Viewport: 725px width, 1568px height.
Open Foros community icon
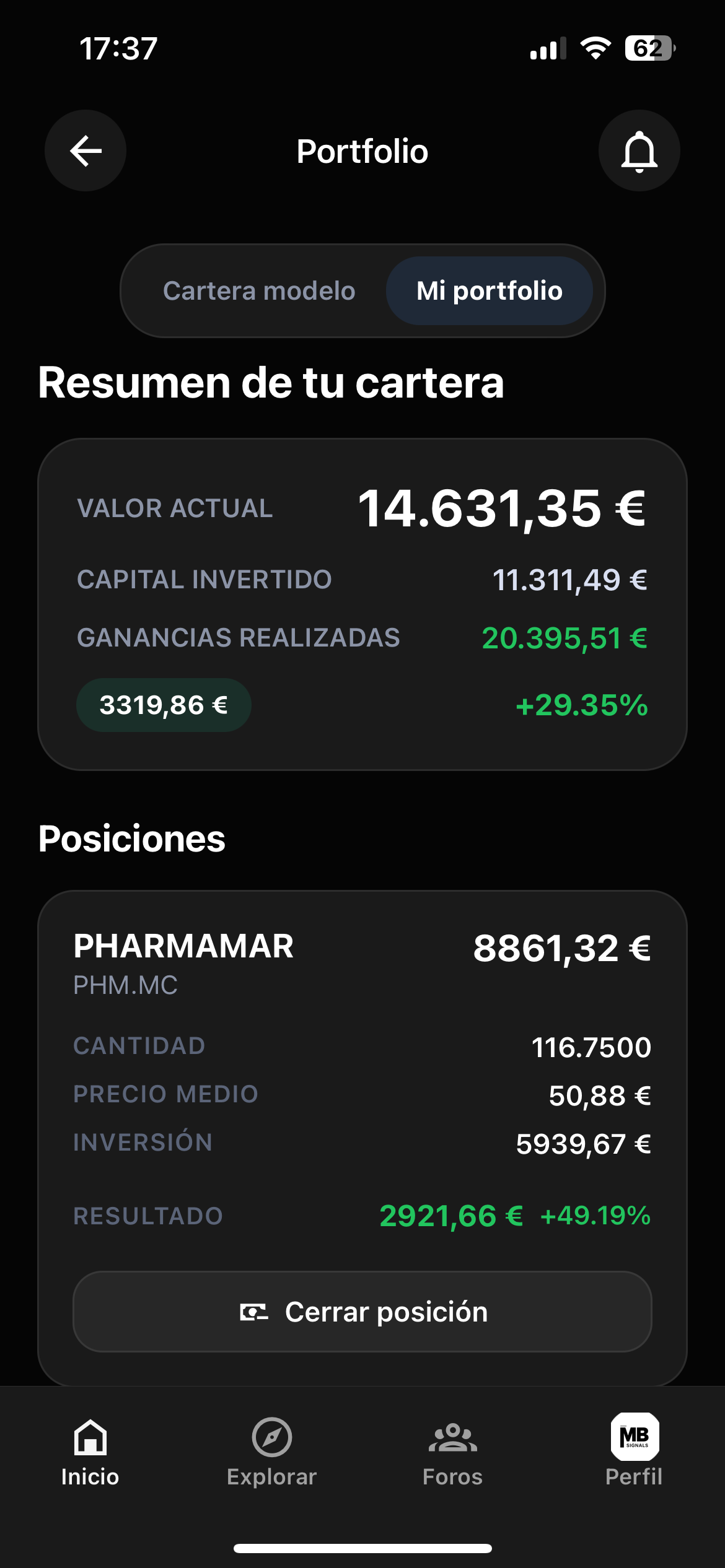(452, 1437)
